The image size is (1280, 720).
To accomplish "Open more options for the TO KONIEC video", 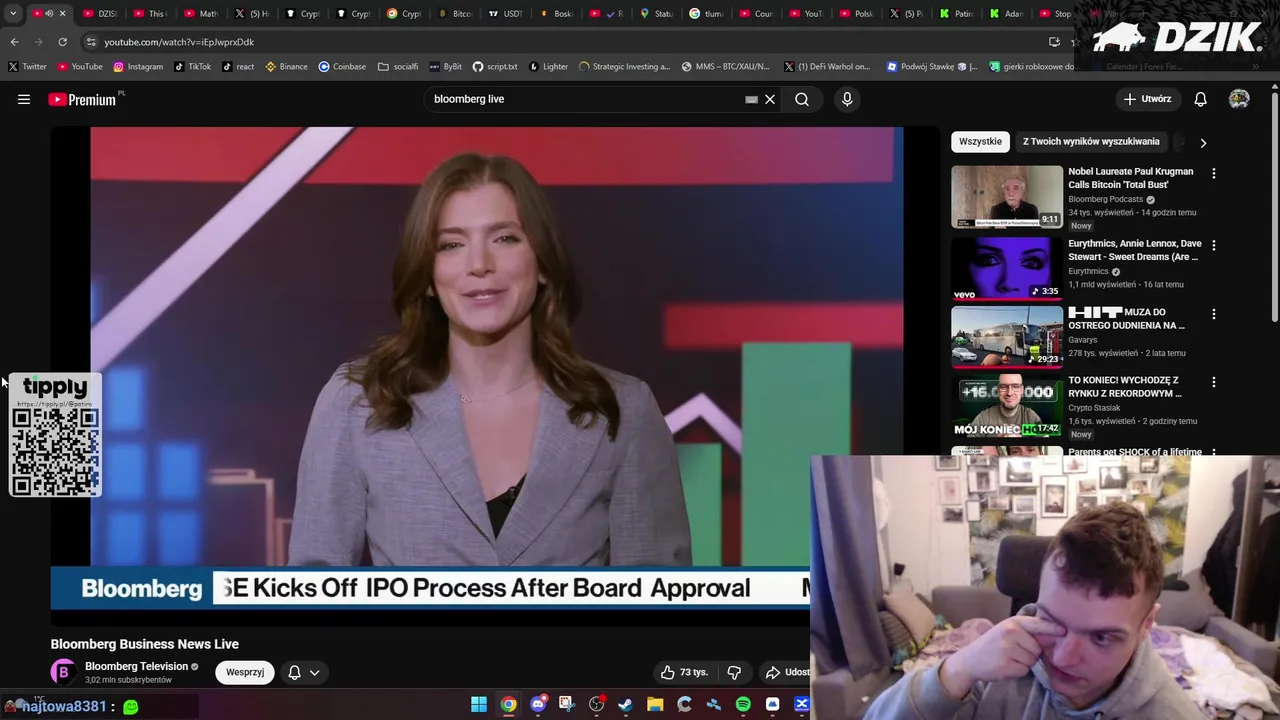I will [x=1214, y=382].
